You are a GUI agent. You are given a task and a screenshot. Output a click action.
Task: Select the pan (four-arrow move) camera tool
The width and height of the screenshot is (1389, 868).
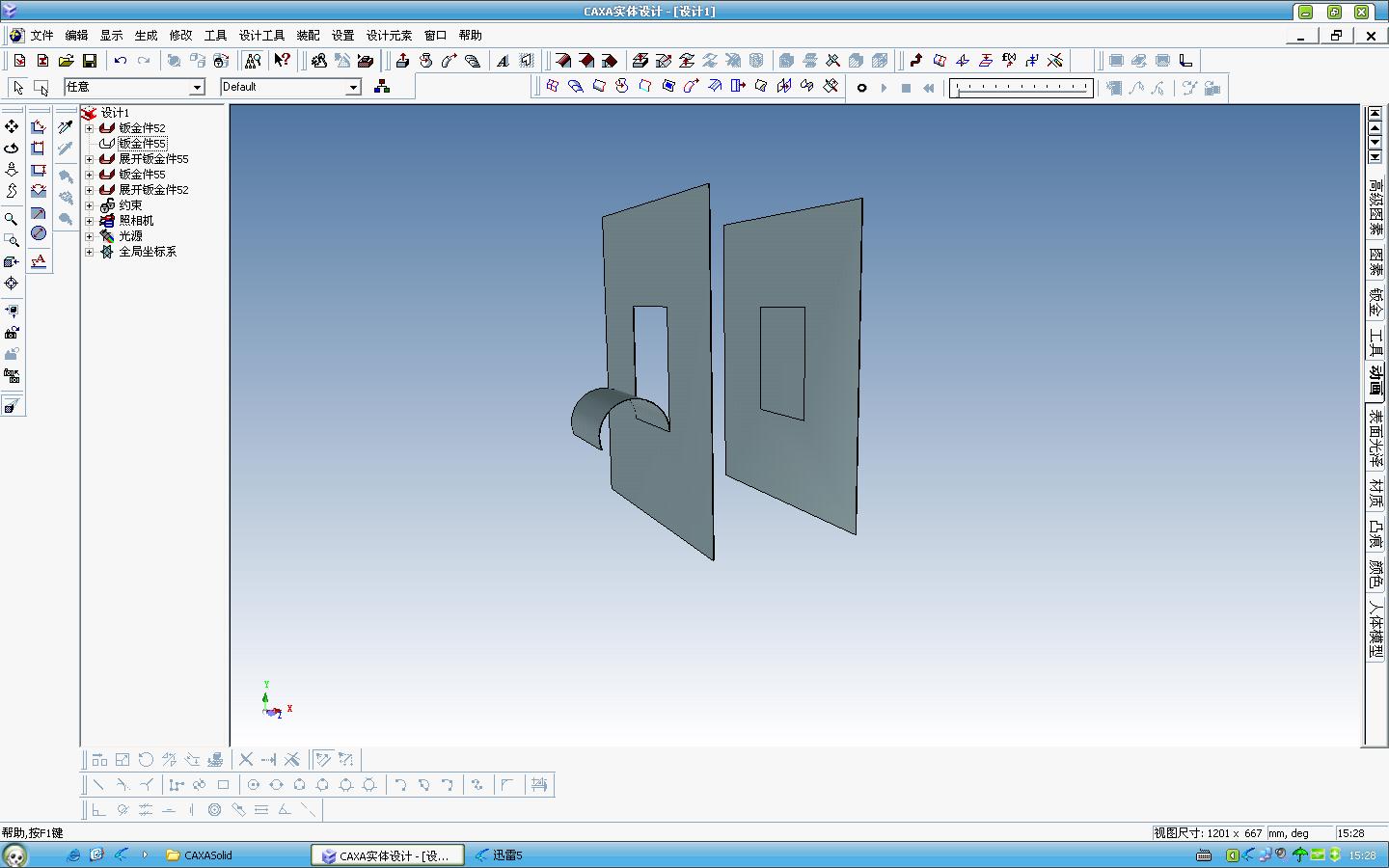pos(12,126)
